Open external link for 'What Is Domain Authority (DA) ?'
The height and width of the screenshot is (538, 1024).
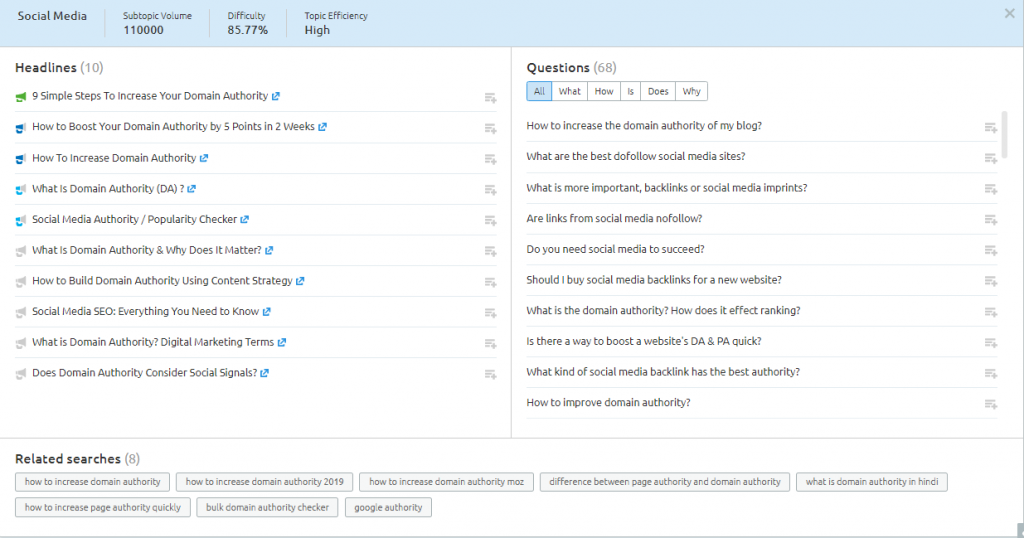191,189
